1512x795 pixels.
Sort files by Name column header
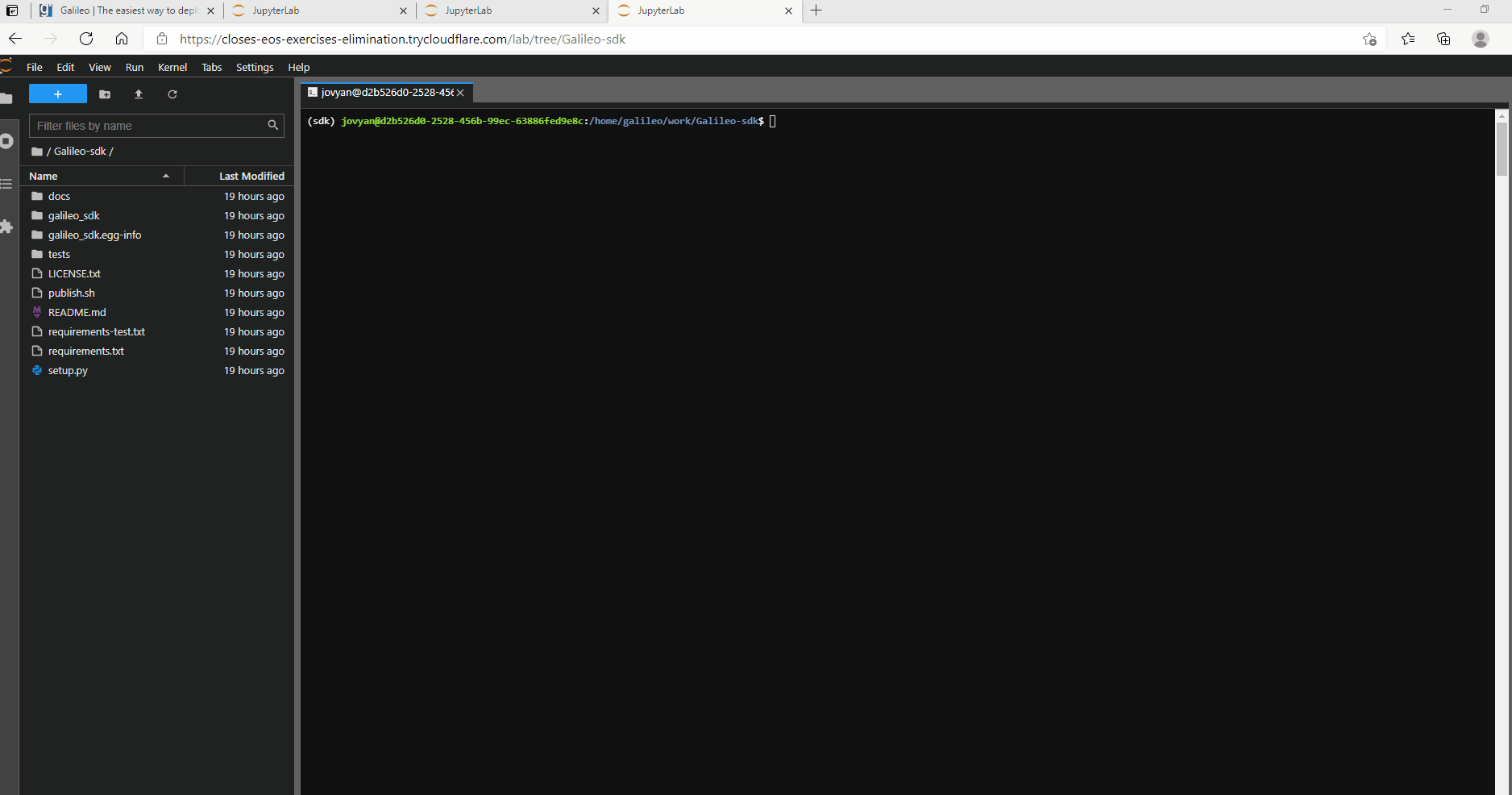point(101,176)
